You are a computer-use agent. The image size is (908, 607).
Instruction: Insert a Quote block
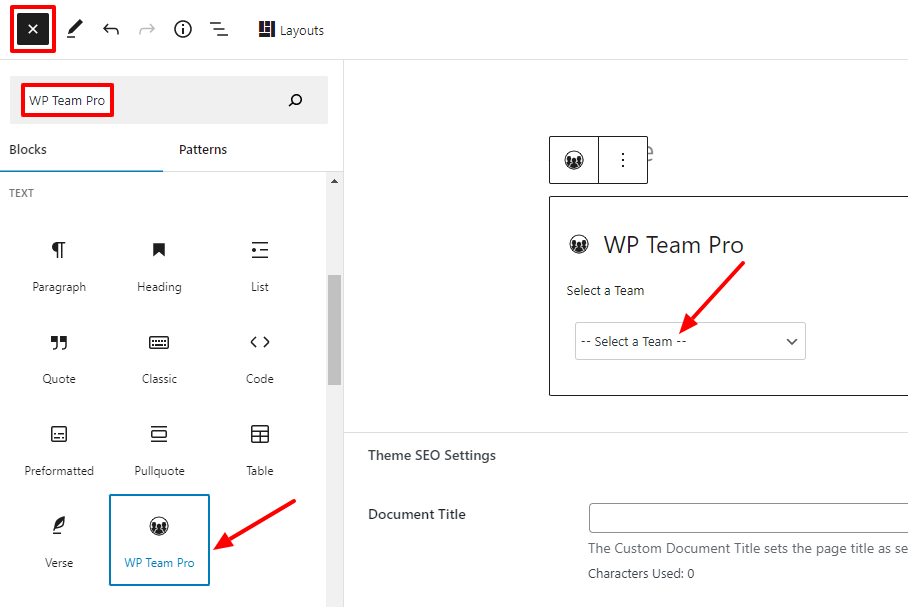[59, 357]
